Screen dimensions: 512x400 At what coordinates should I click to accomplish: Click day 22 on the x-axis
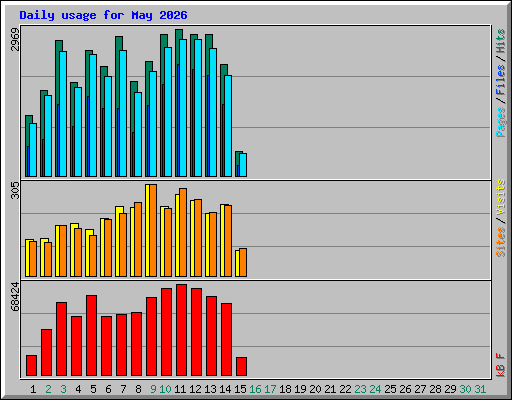click(345, 389)
